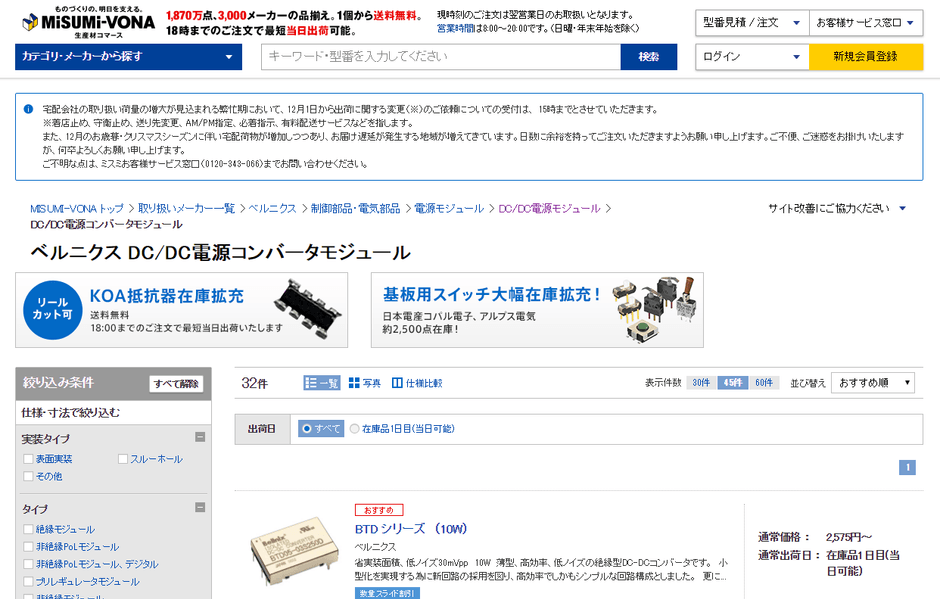940x599 pixels.
Task: Click the おすすめ label on product
Action: coord(379,510)
